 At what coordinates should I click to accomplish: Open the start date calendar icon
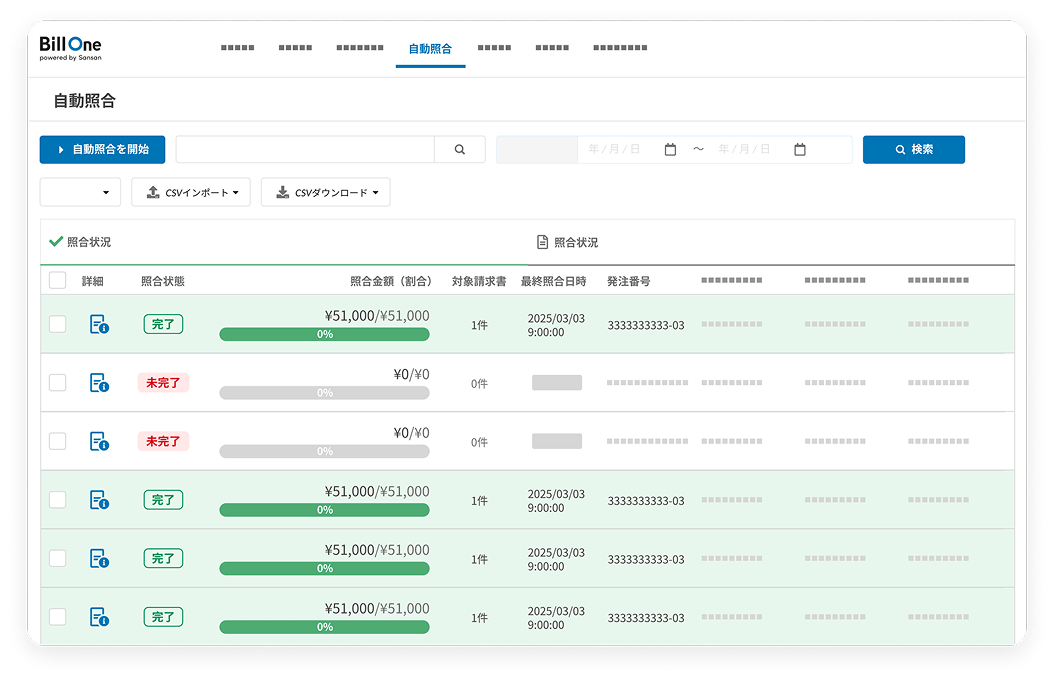(x=670, y=150)
